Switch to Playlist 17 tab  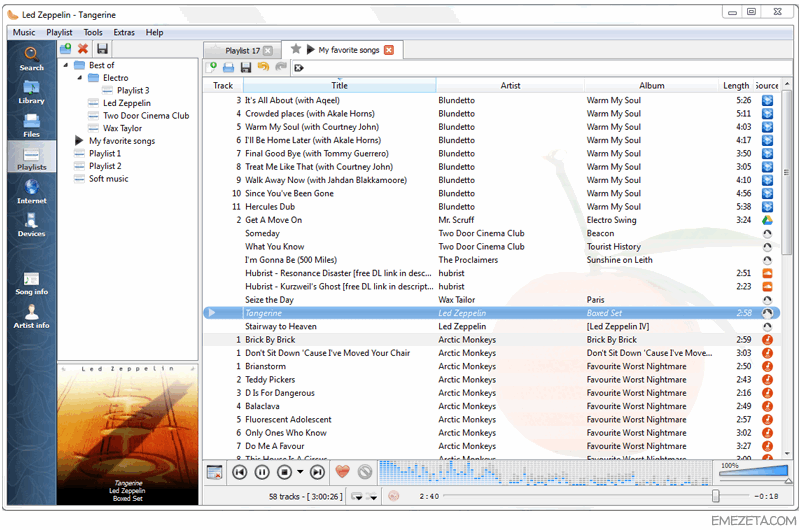(x=242, y=51)
